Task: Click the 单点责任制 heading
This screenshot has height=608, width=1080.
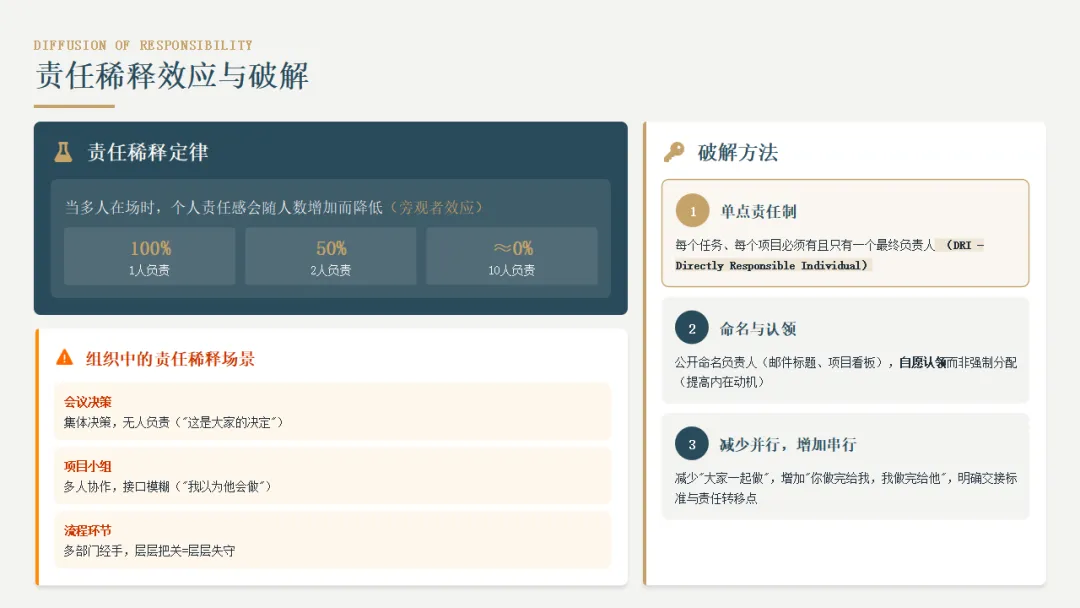Action: point(758,211)
